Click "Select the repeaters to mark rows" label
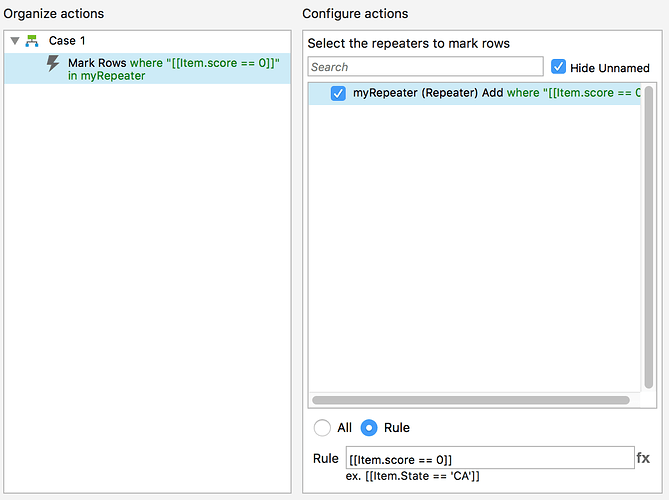This screenshot has width=669, height=500. [x=408, y=44]
